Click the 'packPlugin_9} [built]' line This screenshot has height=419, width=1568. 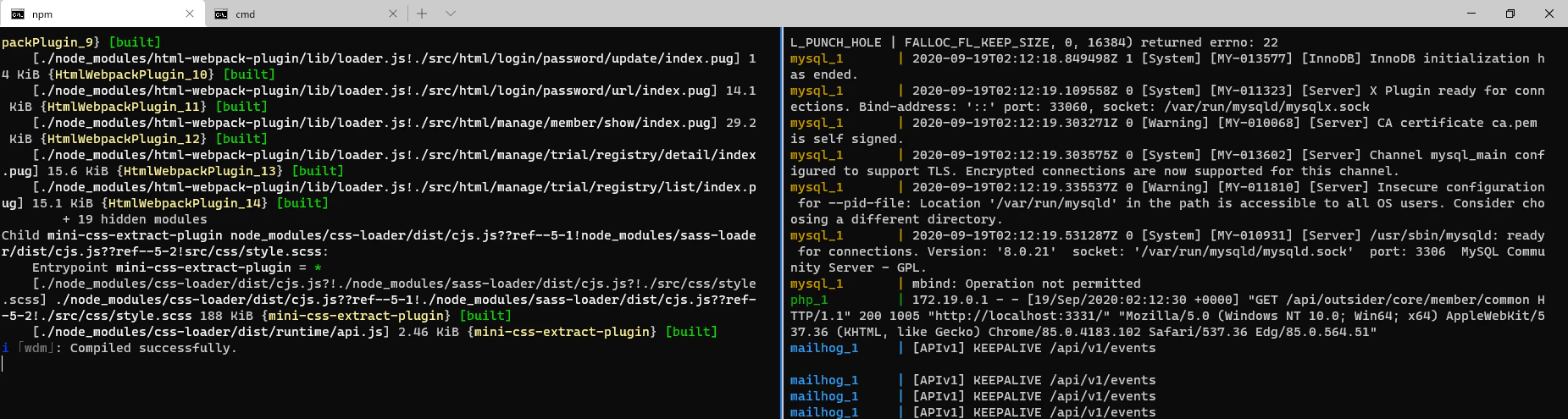[81, 42]
